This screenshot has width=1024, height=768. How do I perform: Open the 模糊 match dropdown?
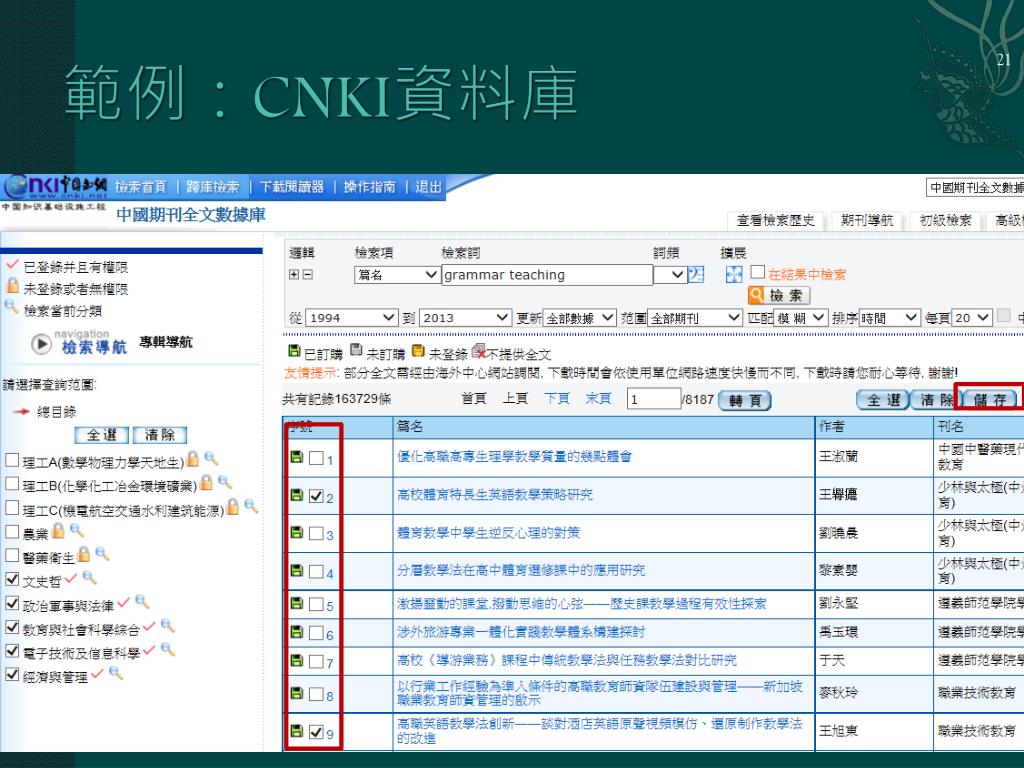(801, 318)
